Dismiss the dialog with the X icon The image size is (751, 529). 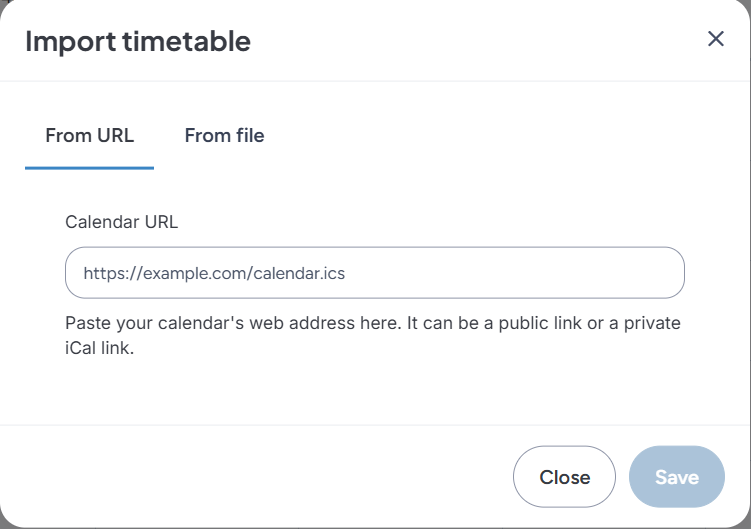pyautogui.click(x=715, y=39)
